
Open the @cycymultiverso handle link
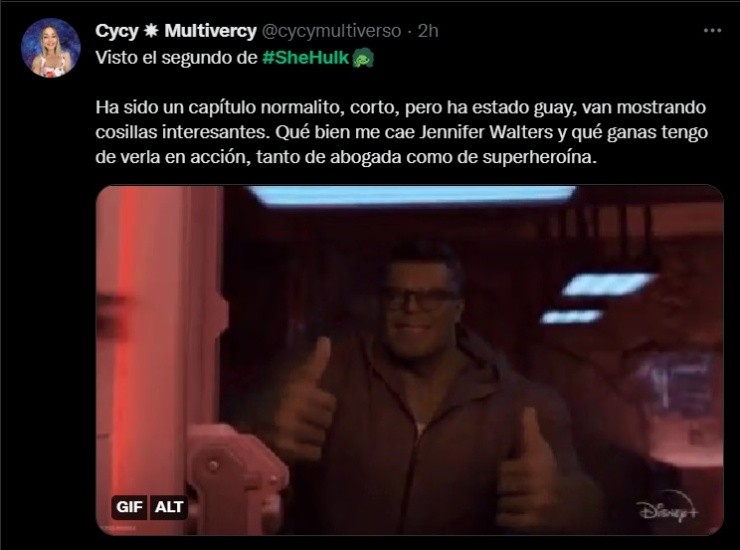pos(331,31)
